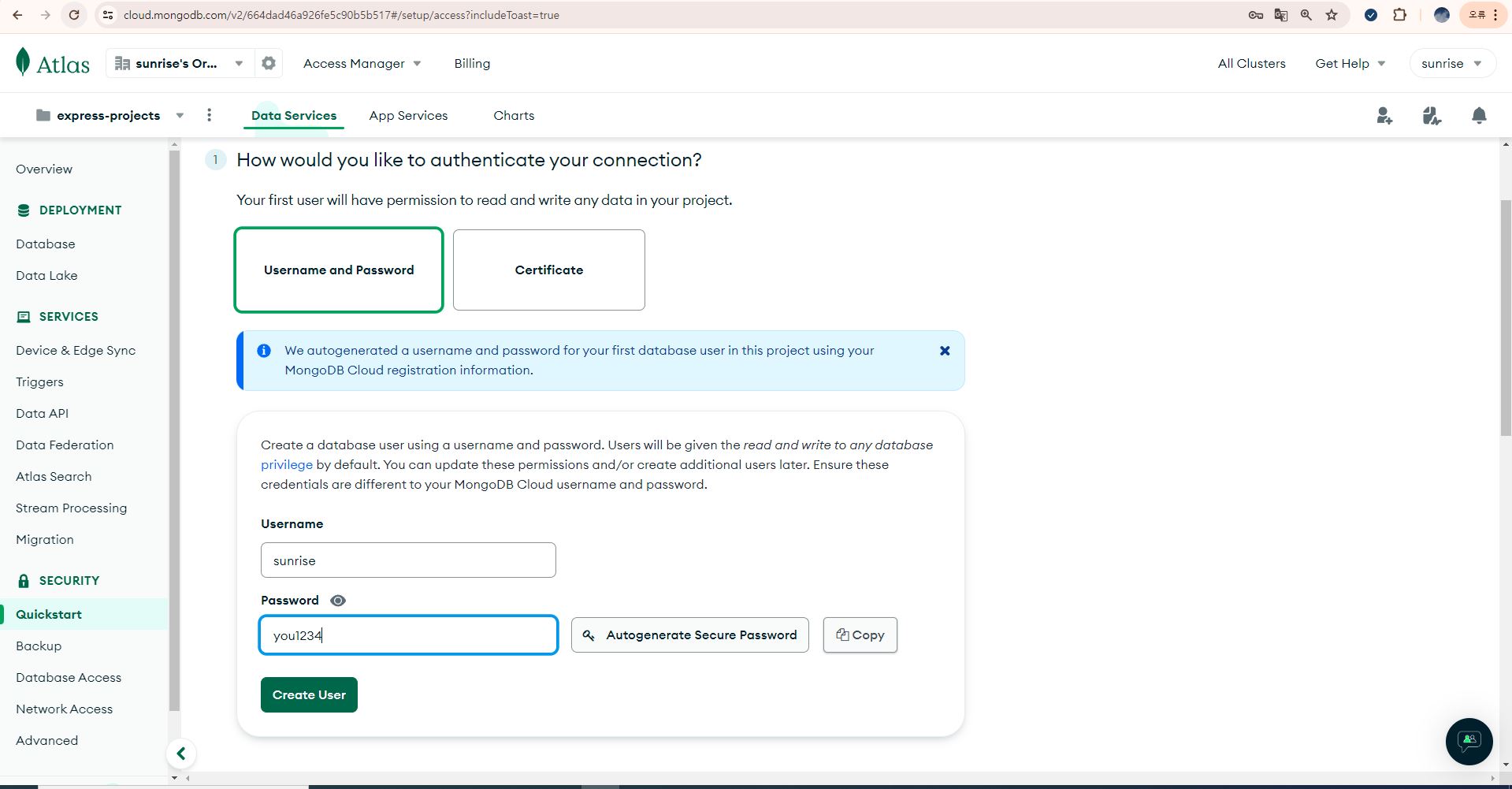1512x789 pixels.
Task: Open organization settings gear icon
Action: point(269,63)
